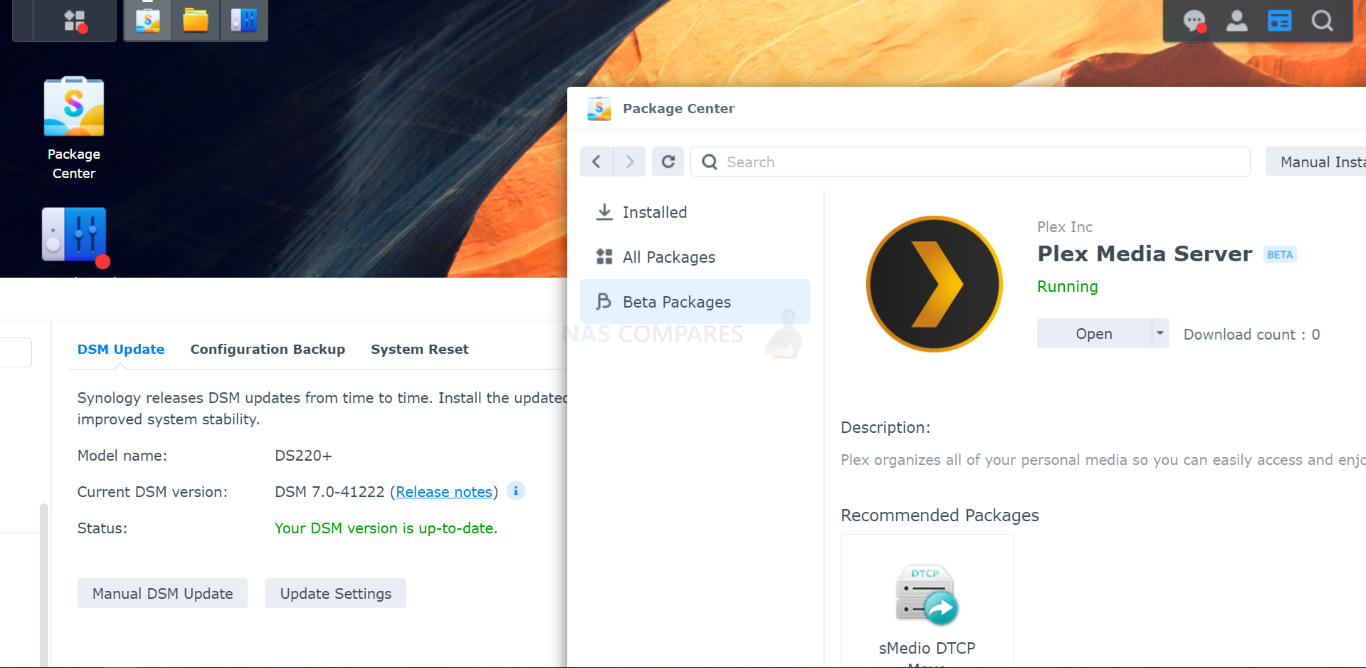Open the Main Menu grid icon in taskbar
Image resolution: width=1366 pixels, height=668 pixels.
pos(75,20)
